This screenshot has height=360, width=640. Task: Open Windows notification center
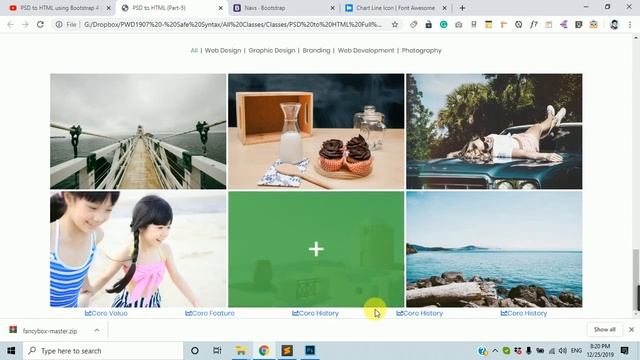(x=624, y=351)
